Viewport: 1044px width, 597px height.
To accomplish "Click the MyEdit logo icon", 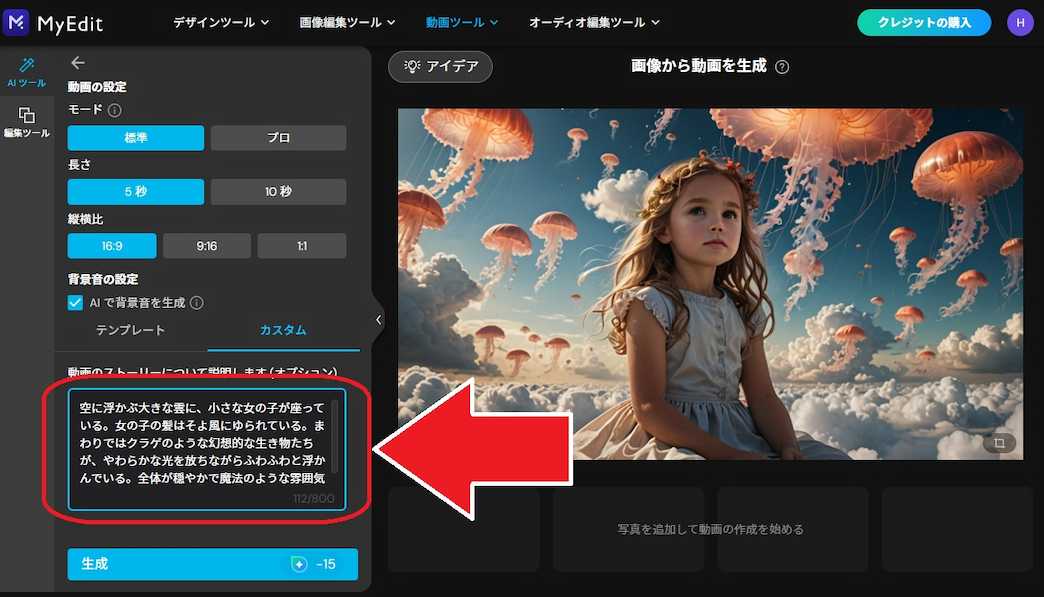I will tap(14, 21).
